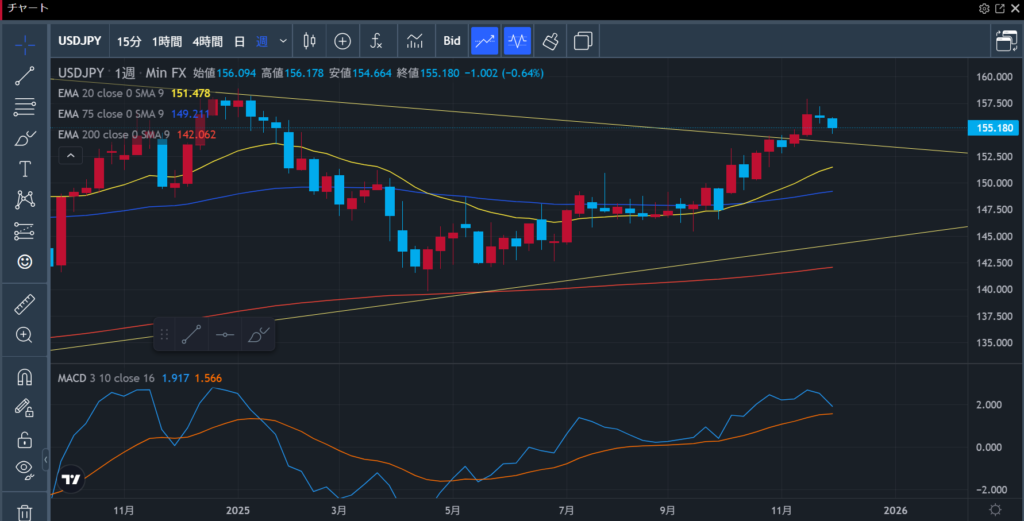The width and height of the screenshot is (1024, 521).
Task: Switch to the 15分 timeframe
Action: [129, 41]
